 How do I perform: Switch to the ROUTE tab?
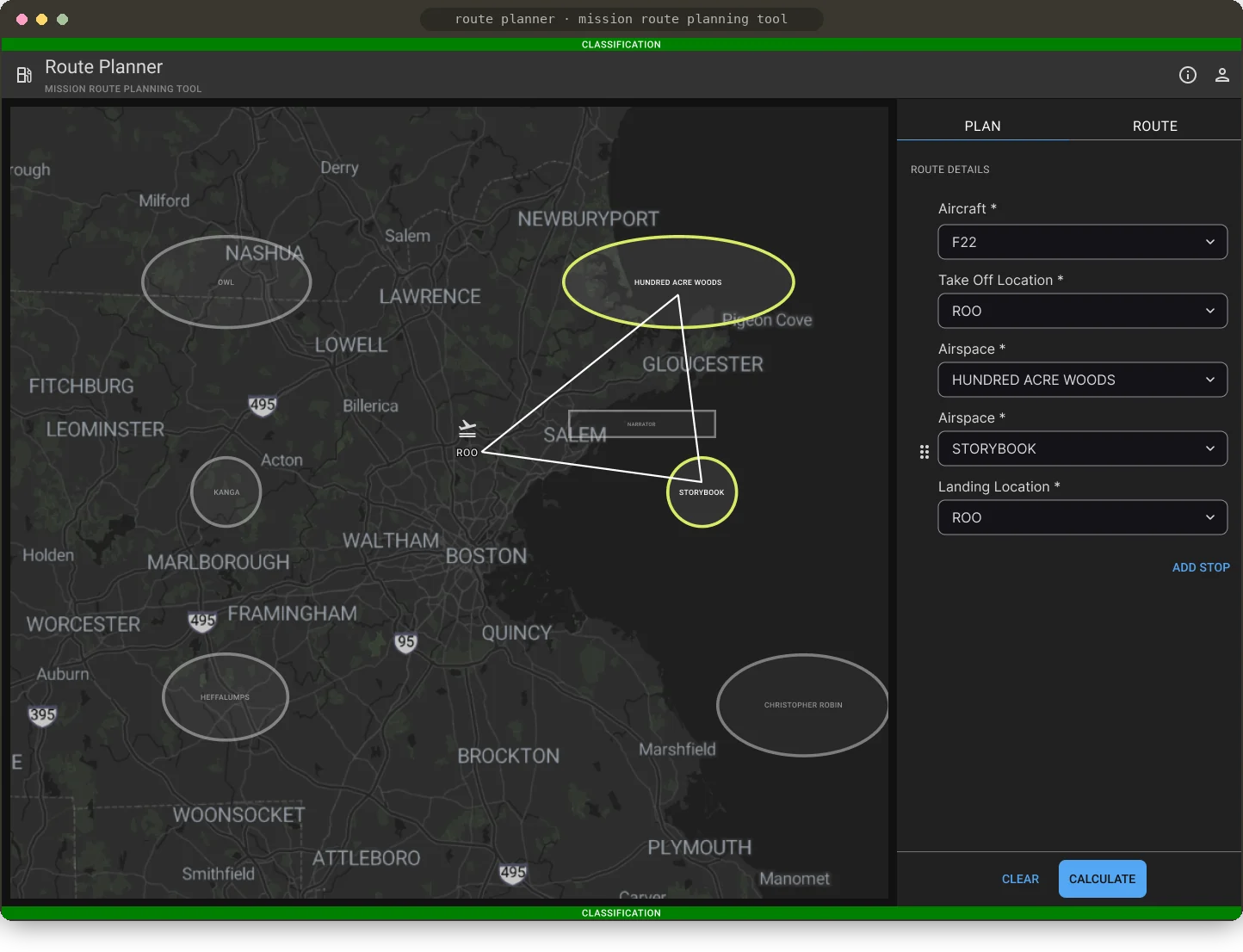pyautogui.click(x=1155, y=126)
